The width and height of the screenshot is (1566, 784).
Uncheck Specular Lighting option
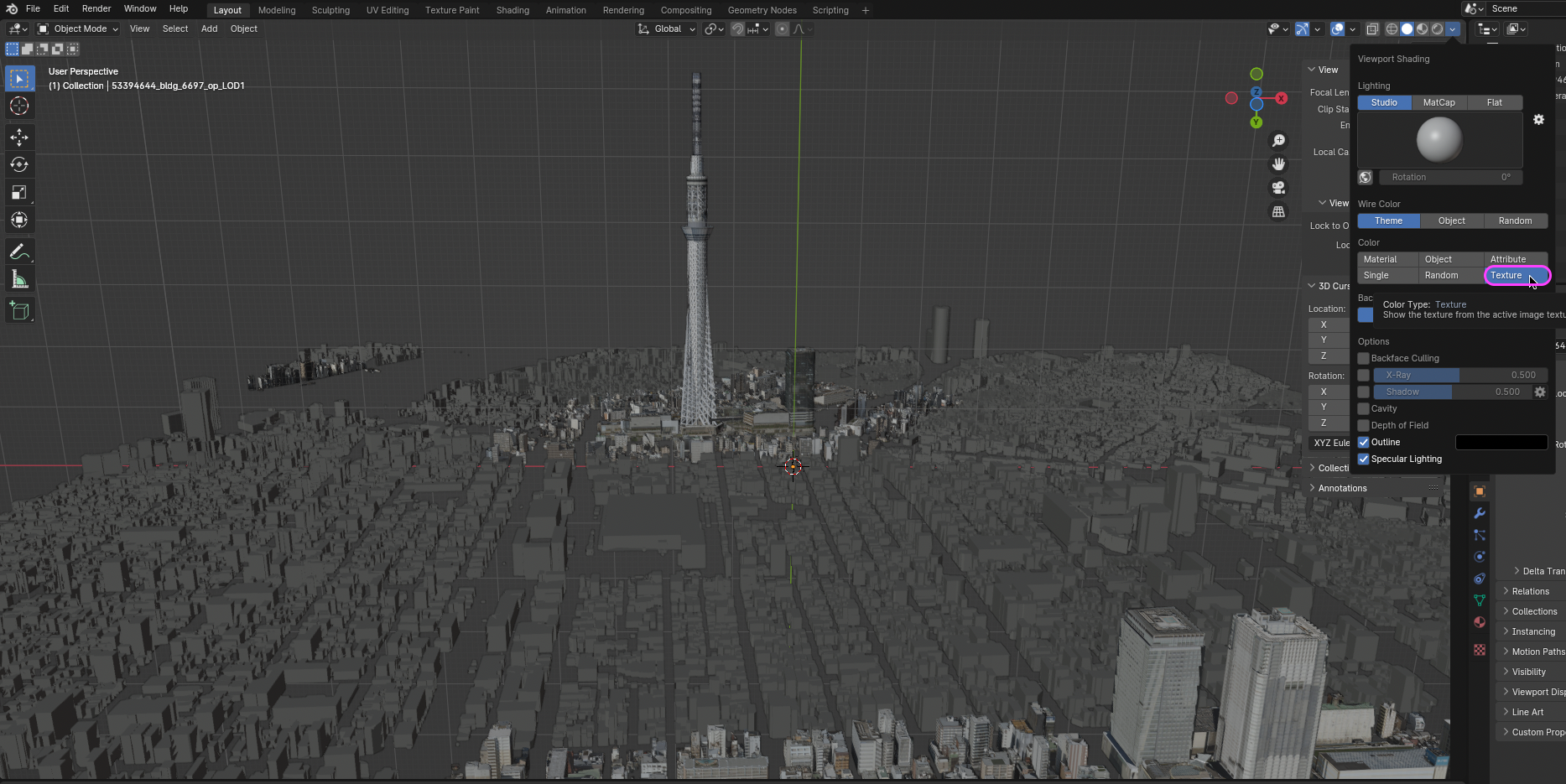click(x=1363, y=459)
